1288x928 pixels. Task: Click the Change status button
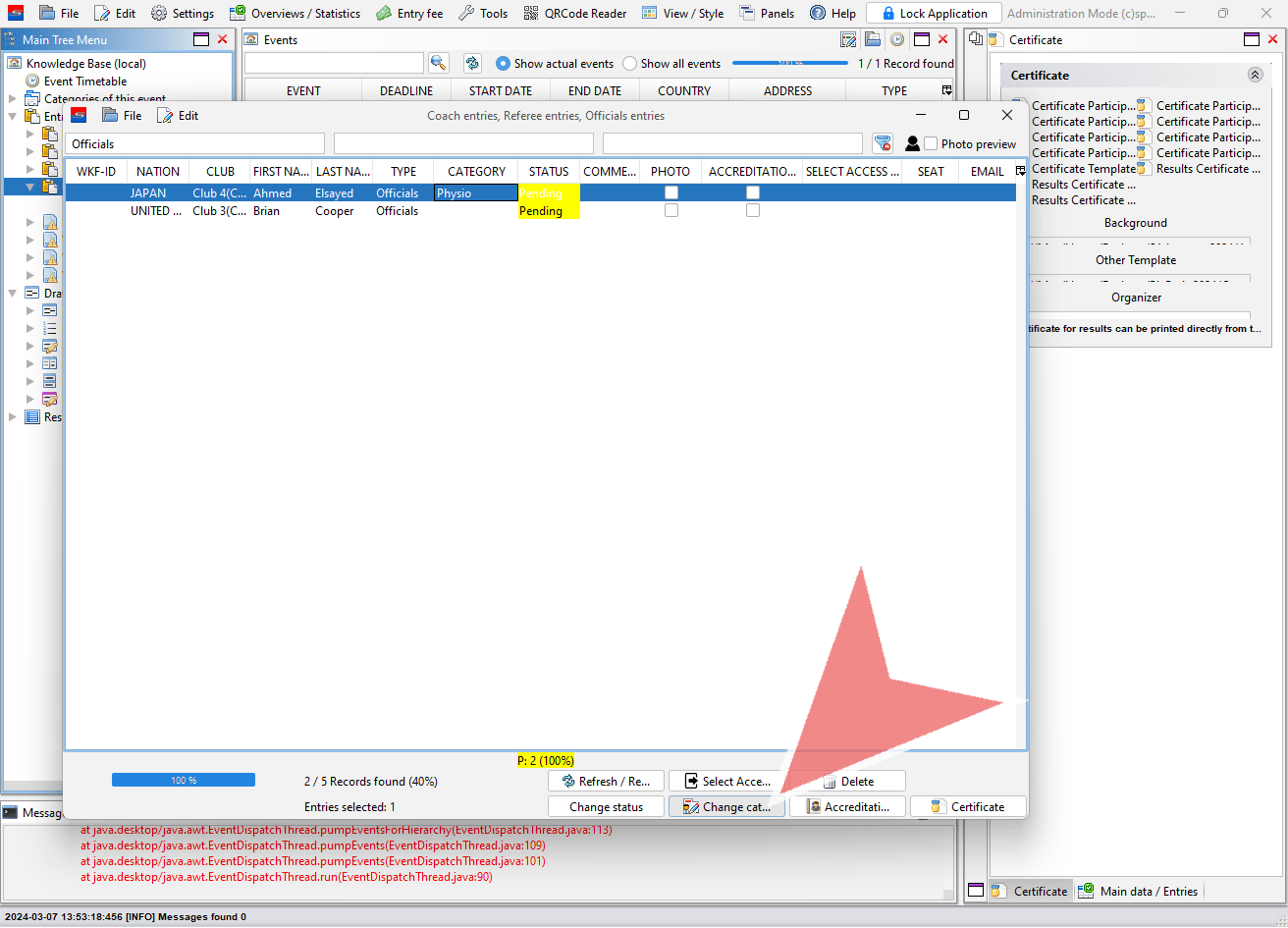pos(606,806)
